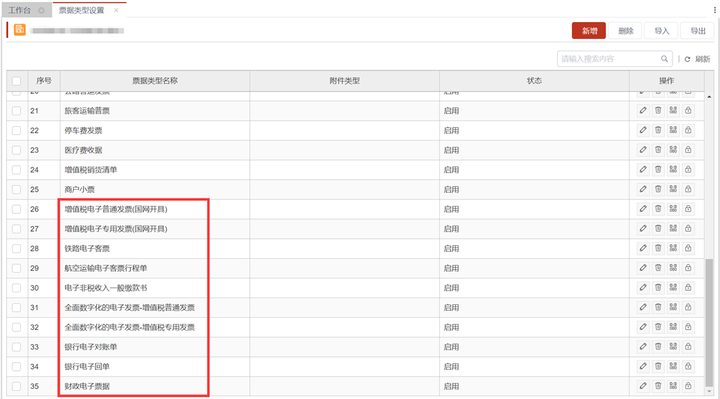Viewport: 720px width, 399px height.
Task: Lock row 23 医疗费收据
Action: [688, 150]
